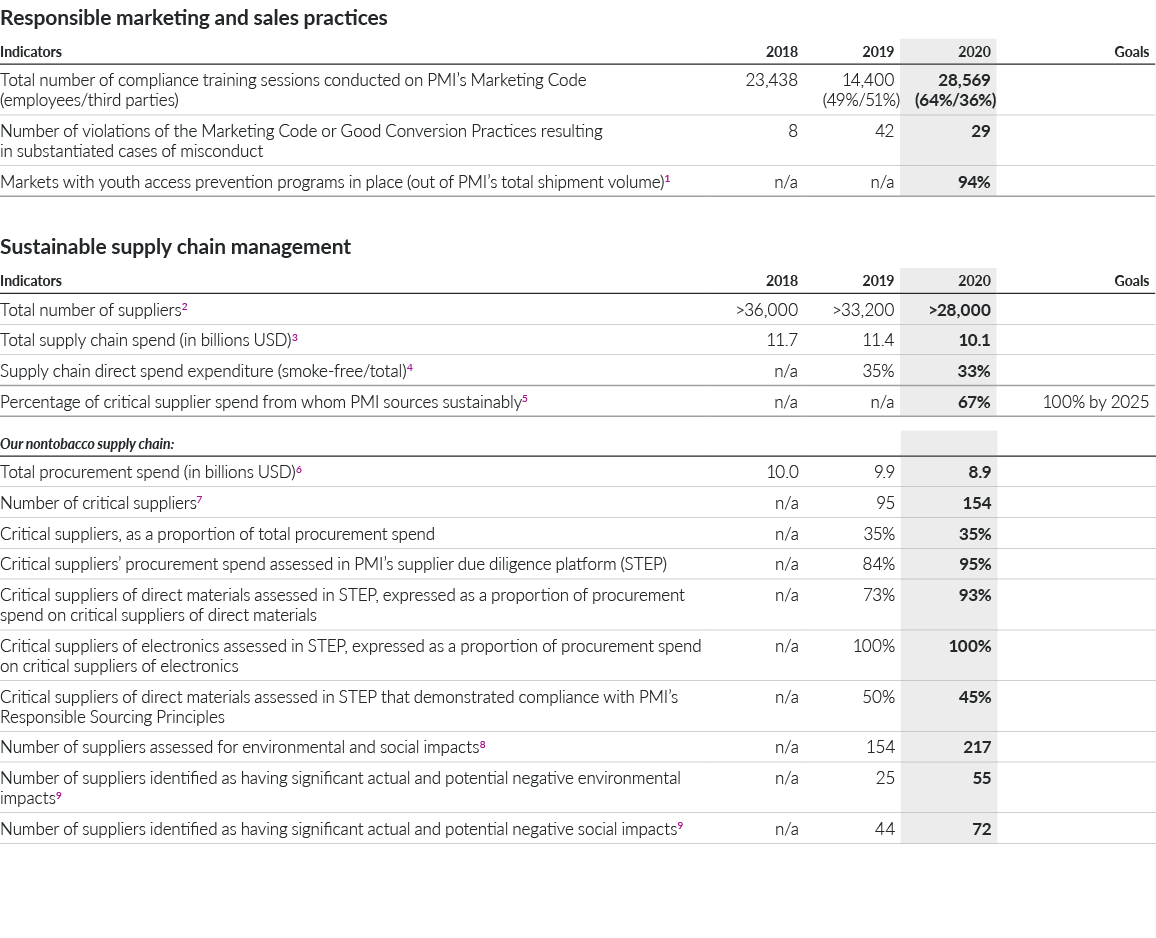Click footnote 9 after negative social impacts row

pyautogui.click(x=680, y=825)
